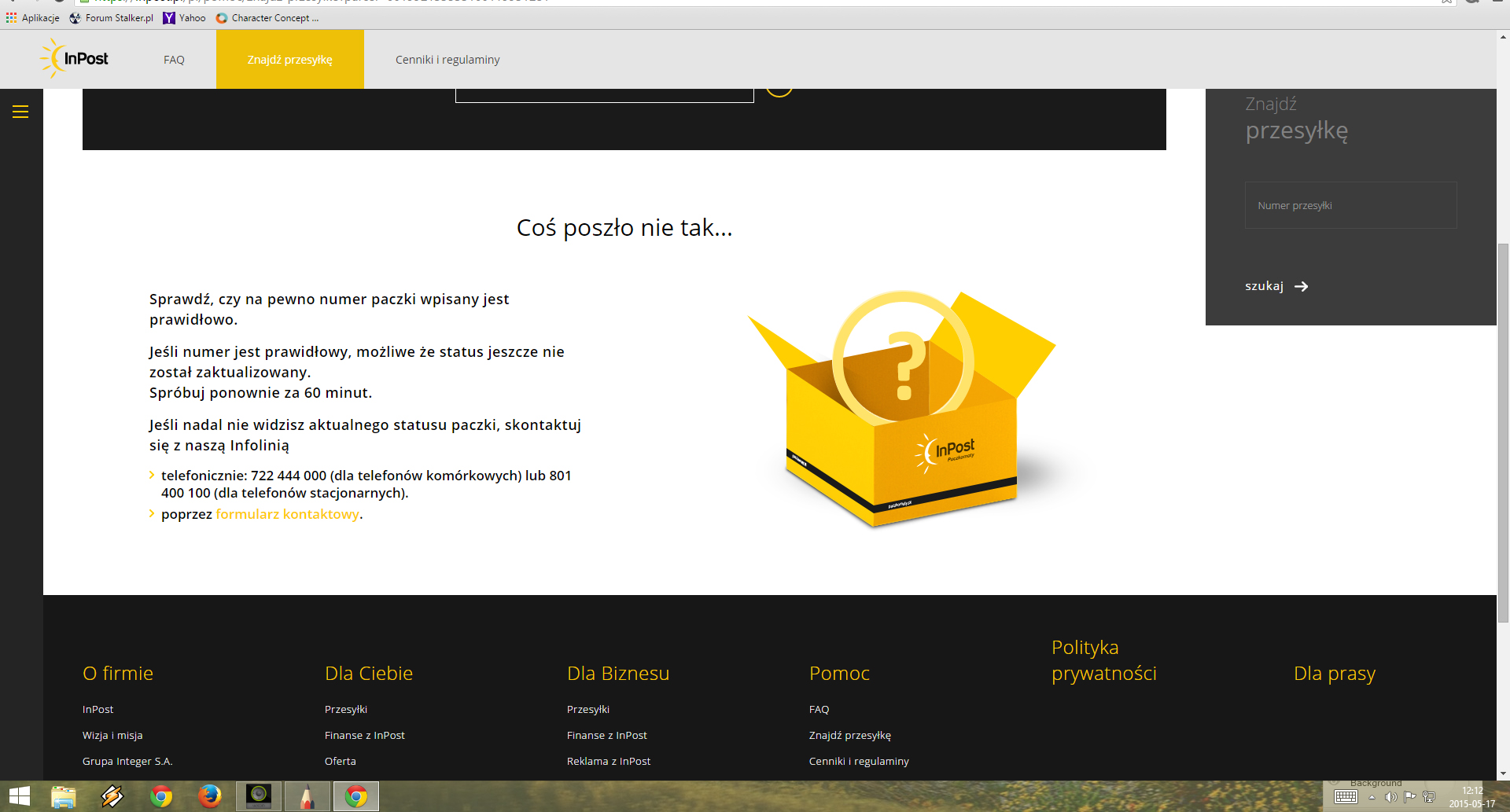Open Cenniki i regulaminy in footer
Viewport: 1510px width, 812px height.
click(x=859, y=761)
